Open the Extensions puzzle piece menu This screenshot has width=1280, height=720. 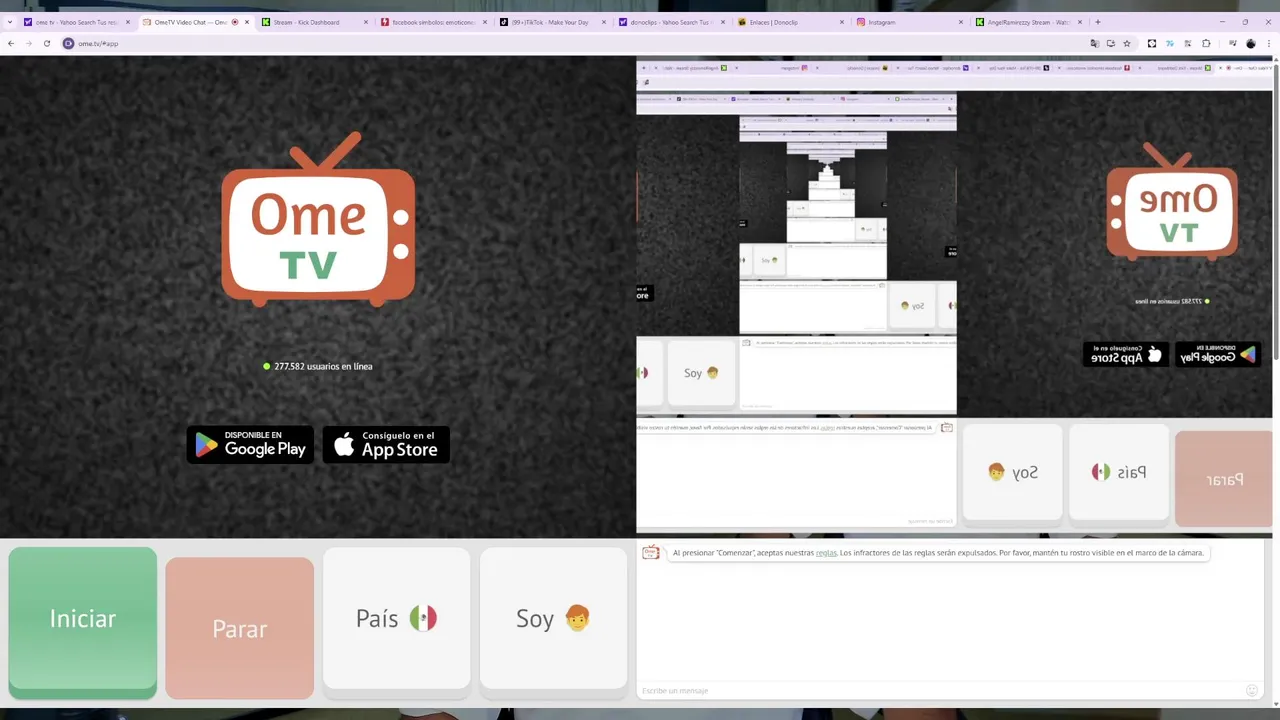(1206, 43)
